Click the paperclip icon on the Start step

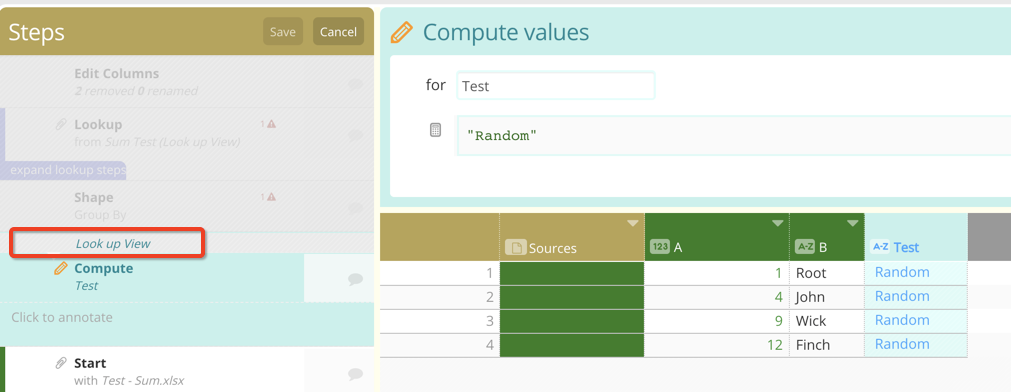(x=61, y=363)
